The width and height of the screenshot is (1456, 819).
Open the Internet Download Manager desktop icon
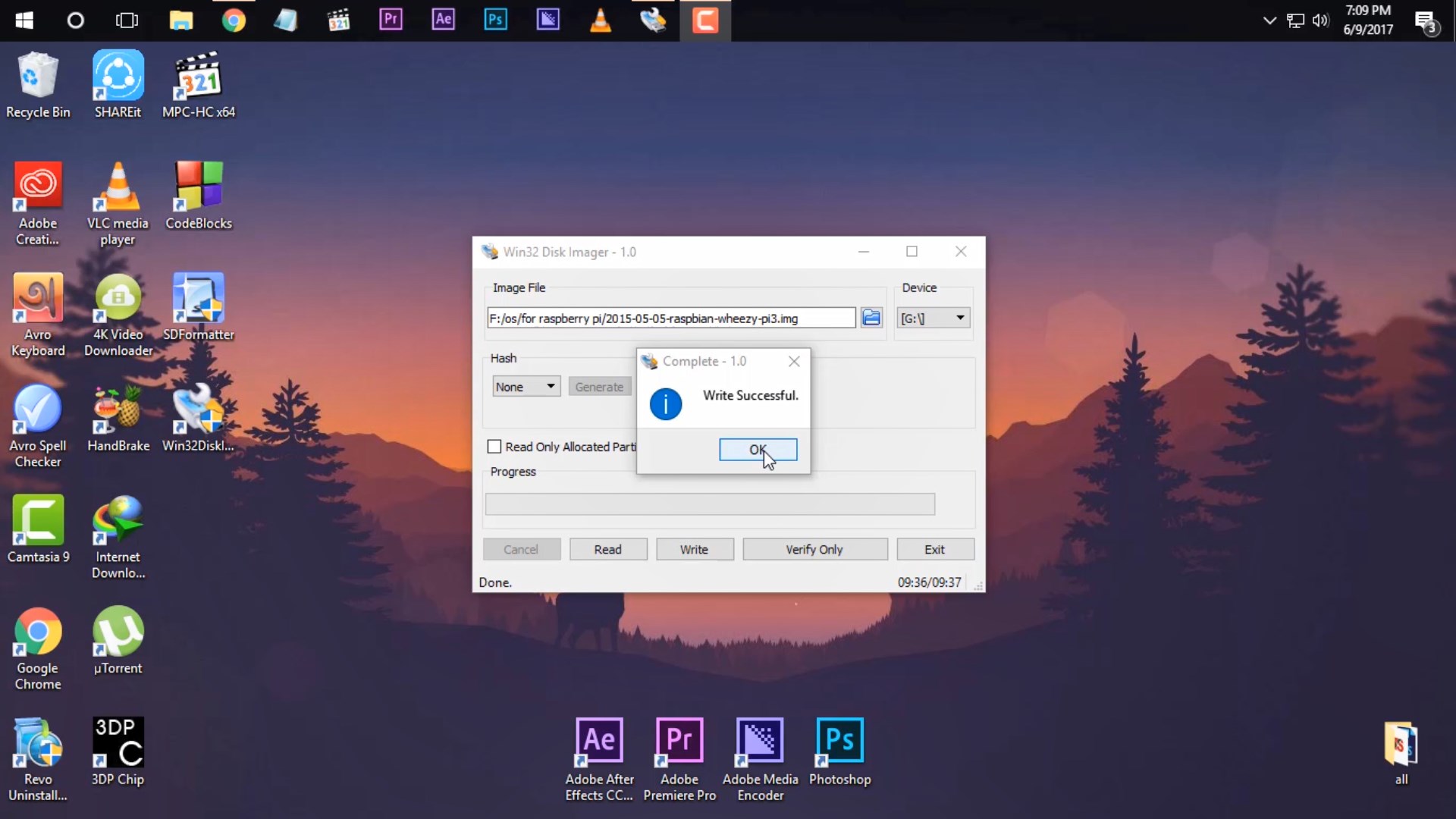tap(118, 537)
